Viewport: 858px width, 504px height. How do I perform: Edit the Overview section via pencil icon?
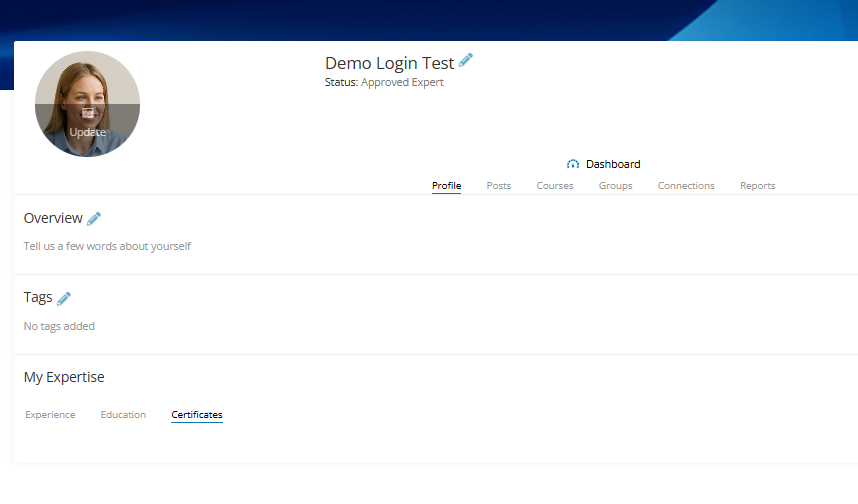pyautogui.click(x=94, y=219)
